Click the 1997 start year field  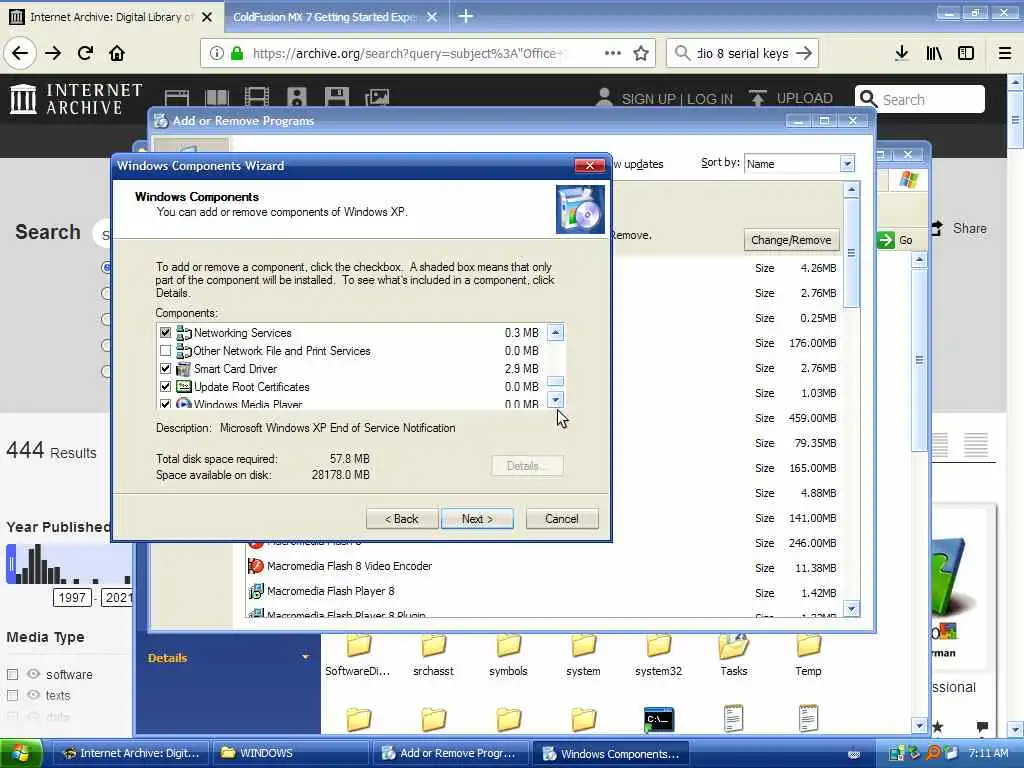click(72, 598)
